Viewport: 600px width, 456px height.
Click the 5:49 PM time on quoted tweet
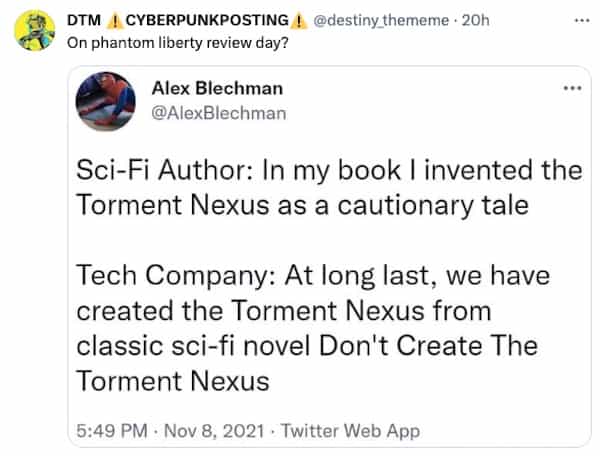coord(112,430)
